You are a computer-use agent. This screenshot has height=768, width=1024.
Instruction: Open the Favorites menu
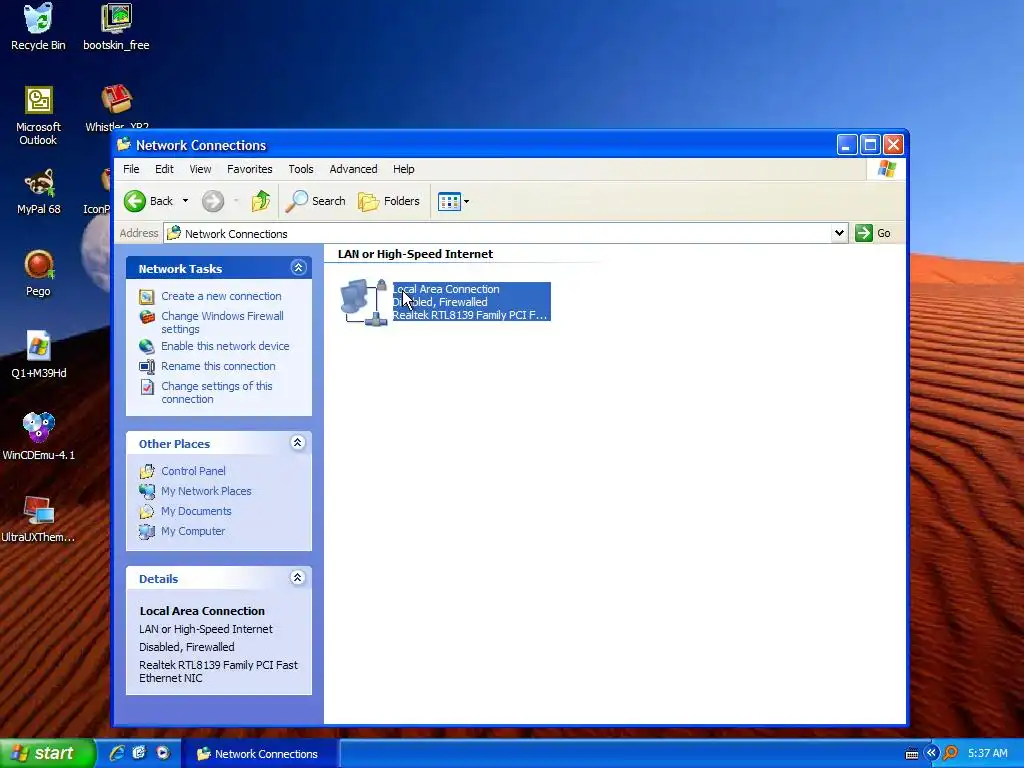click(x=249, y=169)
